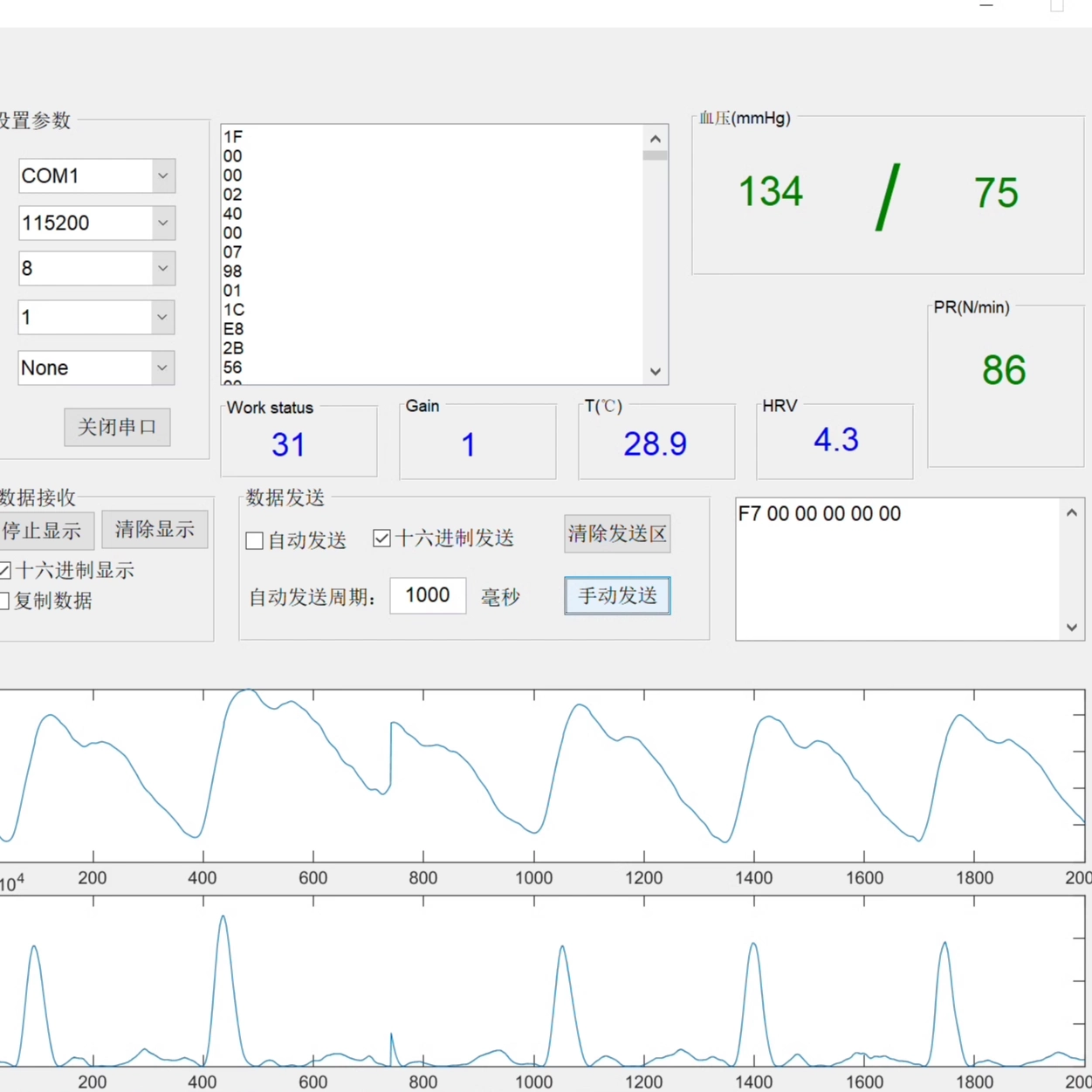Click the 关闭串口 button

pyautogui.click(x=117, y=428)
